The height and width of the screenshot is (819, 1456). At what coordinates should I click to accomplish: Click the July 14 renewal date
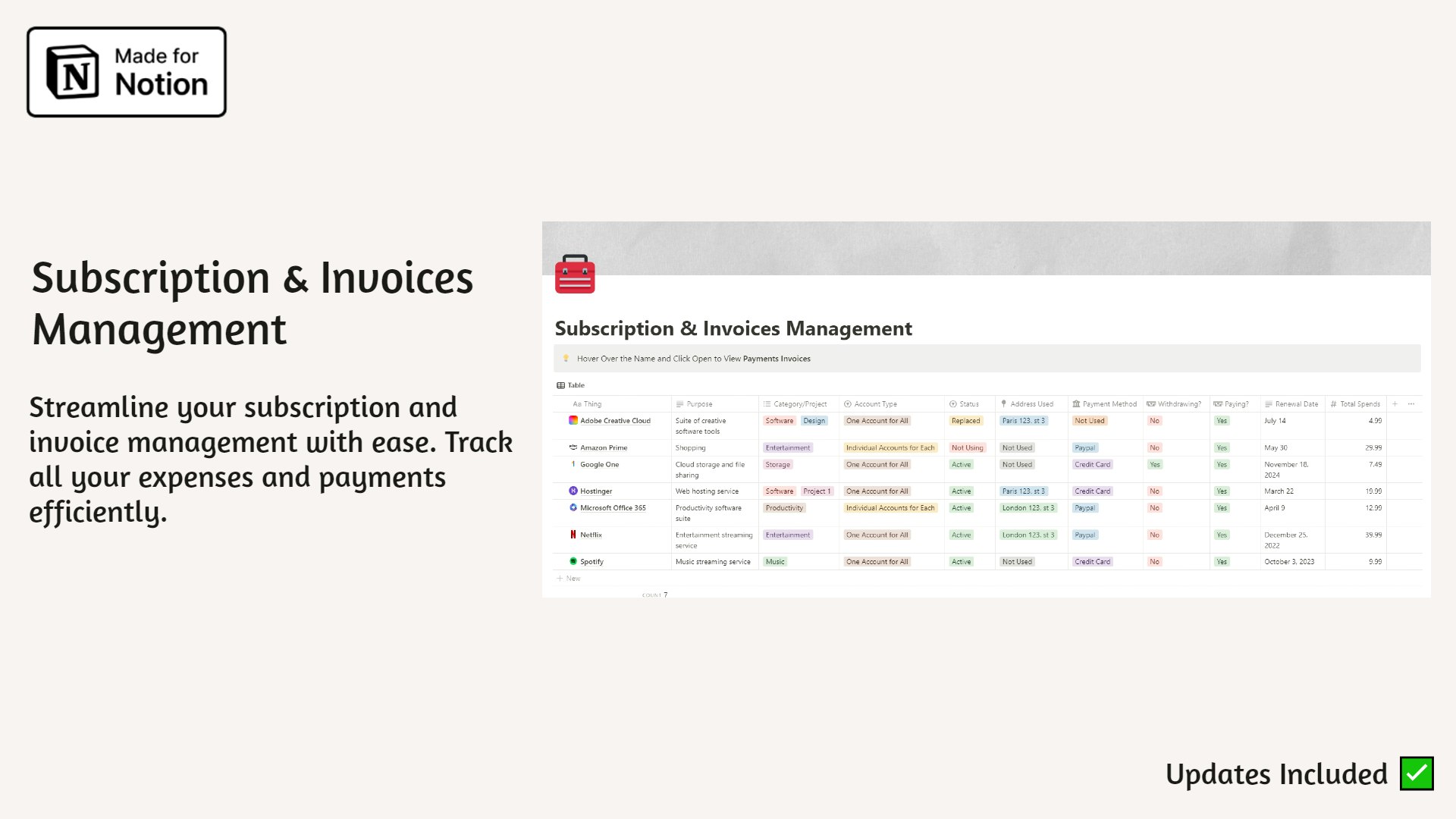1275,421
